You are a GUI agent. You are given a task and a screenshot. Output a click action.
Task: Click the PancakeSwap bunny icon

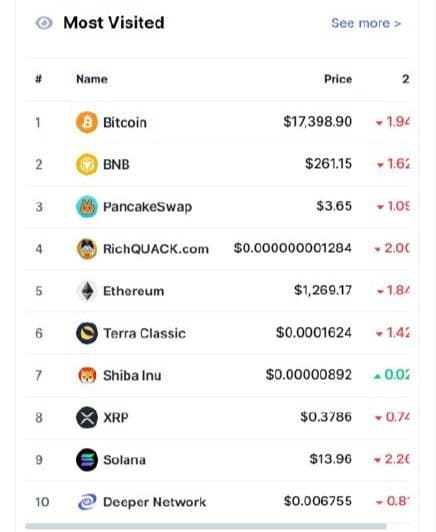tap(87, 207)
